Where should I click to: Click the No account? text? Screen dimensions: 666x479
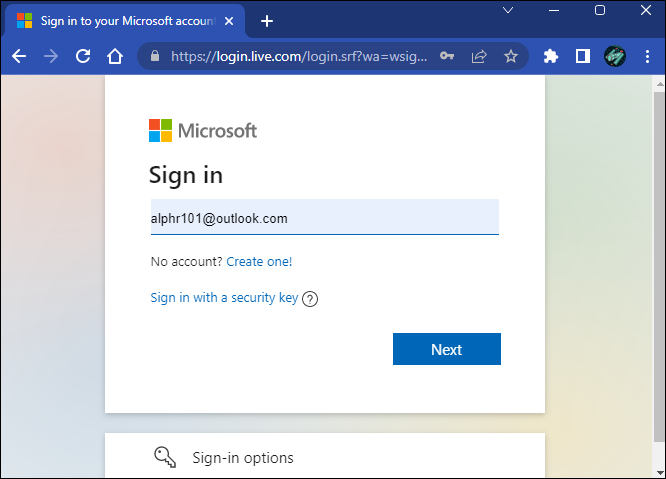[x=186, y=262]
